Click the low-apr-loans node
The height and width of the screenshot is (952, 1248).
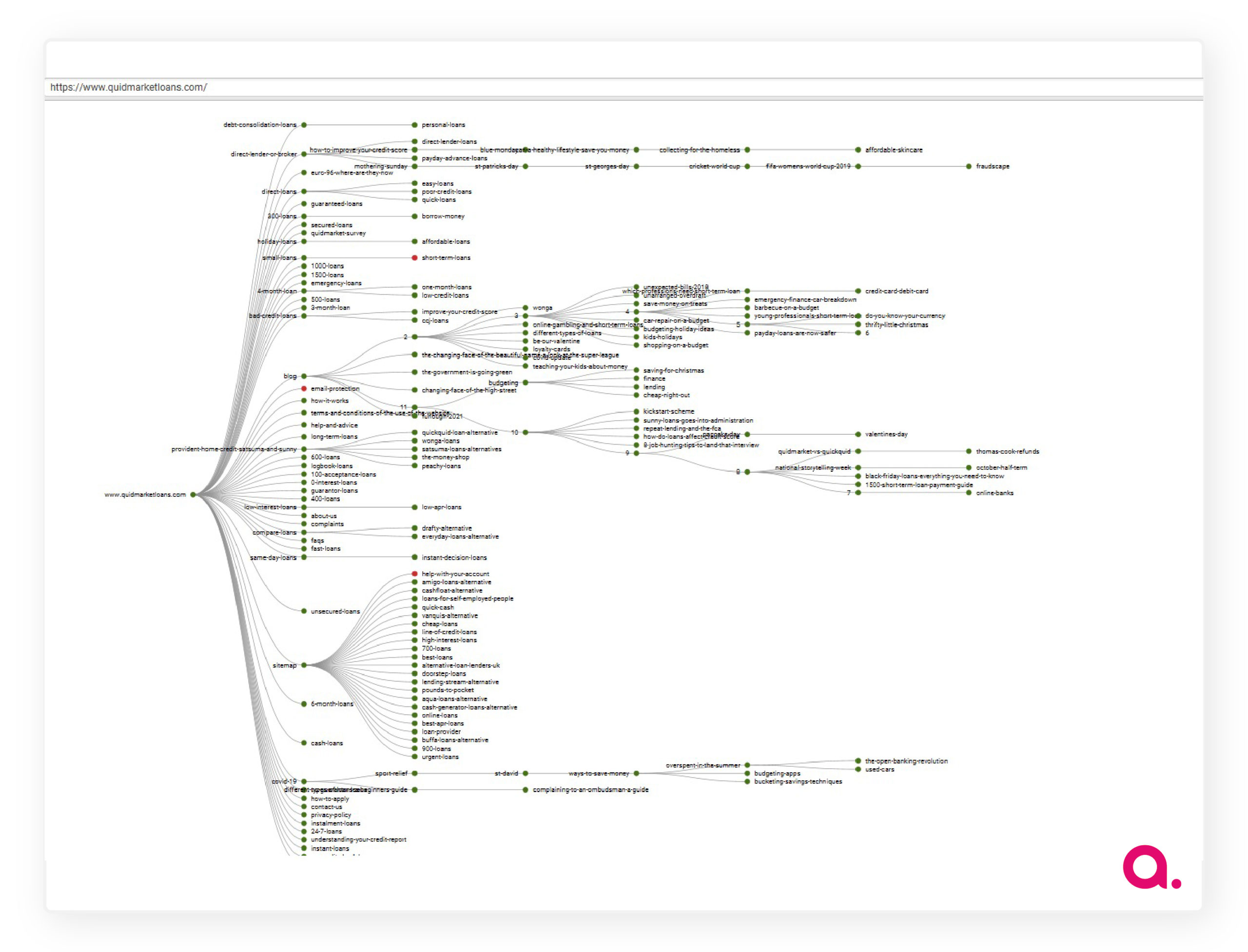414,507
